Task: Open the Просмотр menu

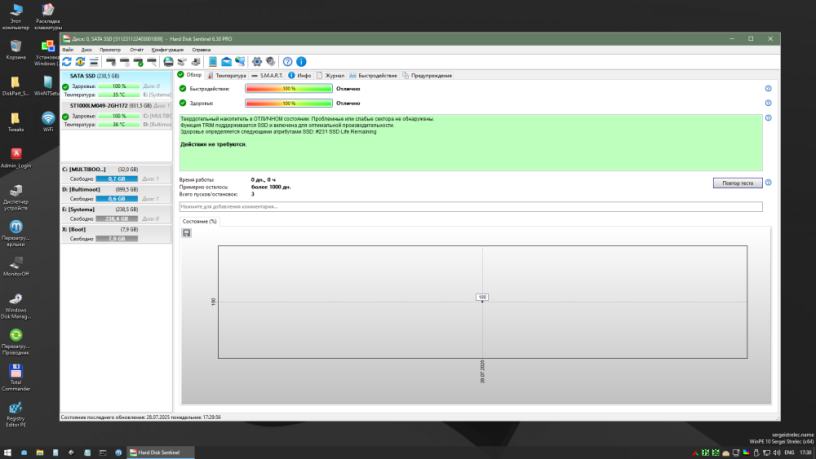Action: (x=110, y=50)
